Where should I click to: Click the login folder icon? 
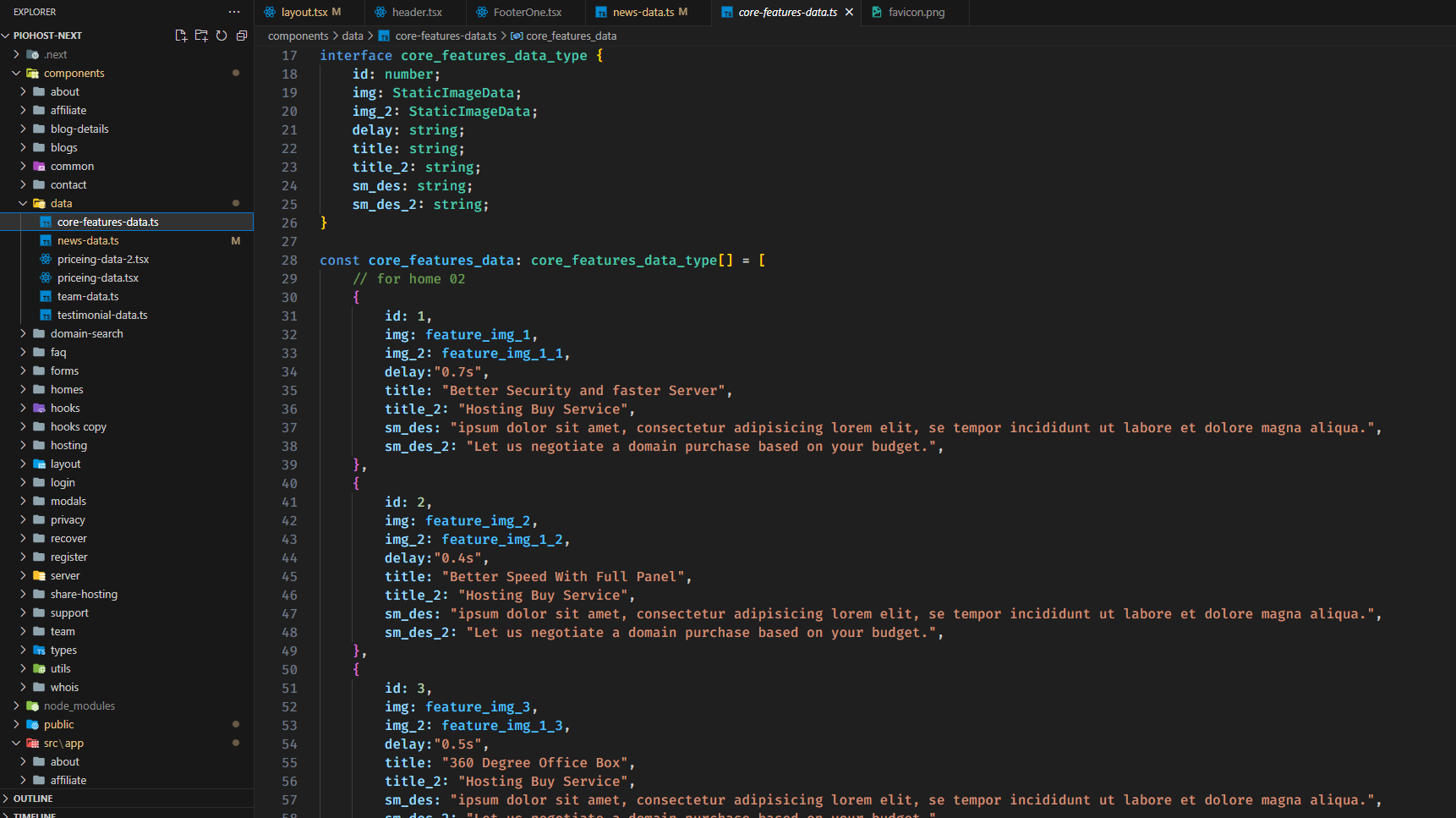tap(39, 482)
